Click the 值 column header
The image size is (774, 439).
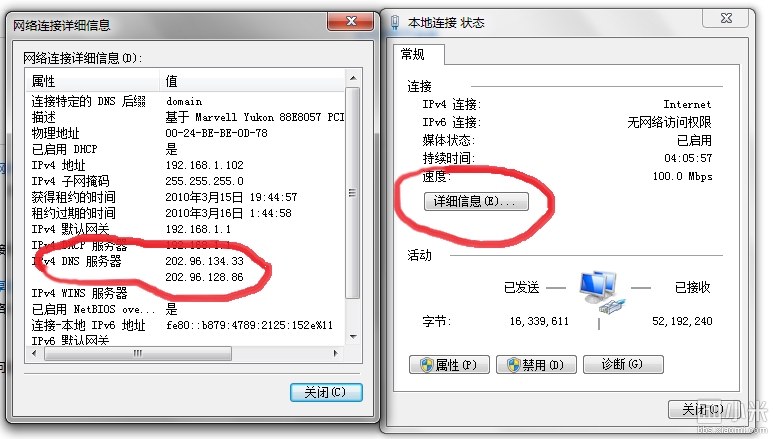coord(252,81)
